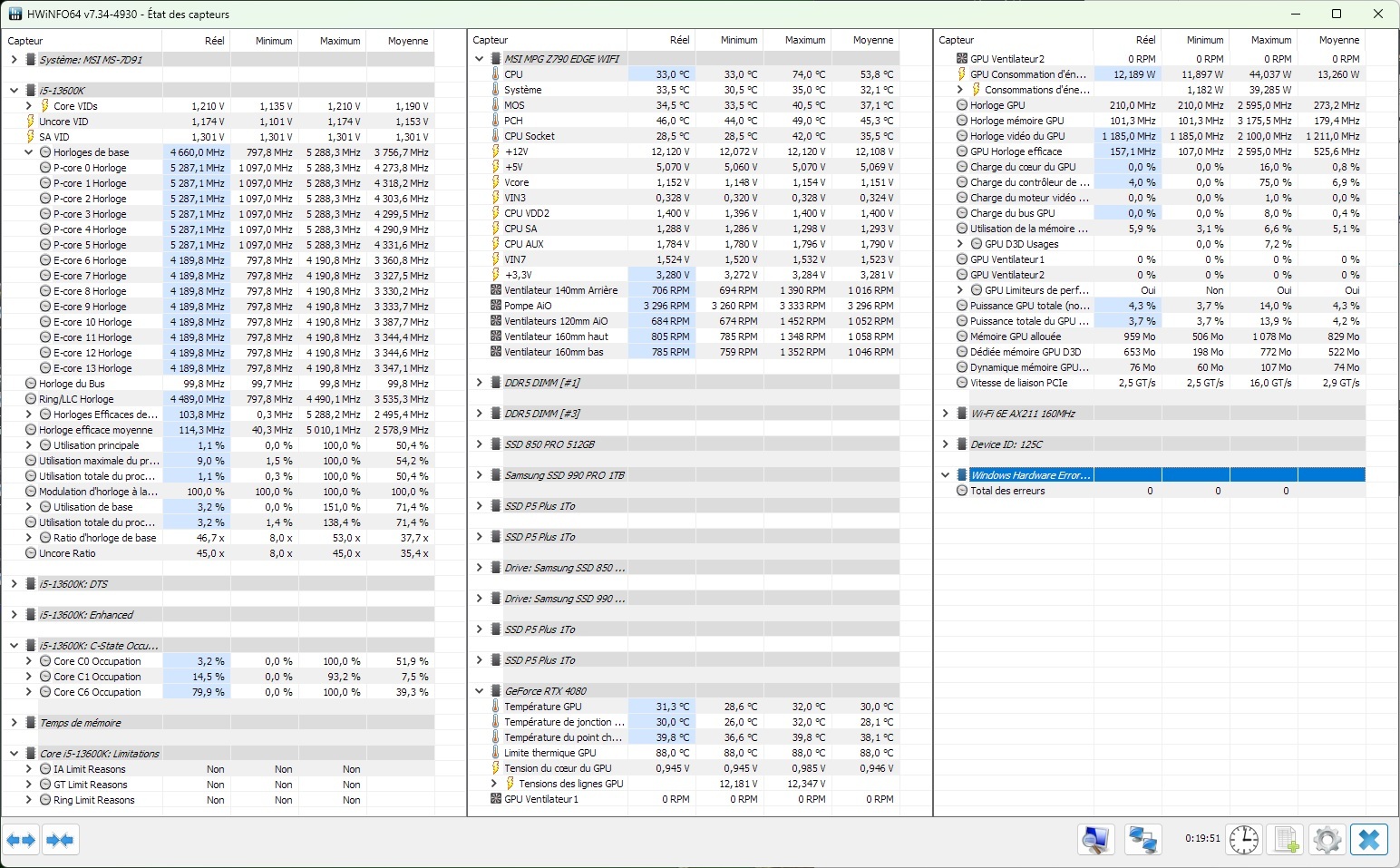Select the Pompe AiO sensor row
This screenshot has height=868, width=1400.
(x=528, y=306)
